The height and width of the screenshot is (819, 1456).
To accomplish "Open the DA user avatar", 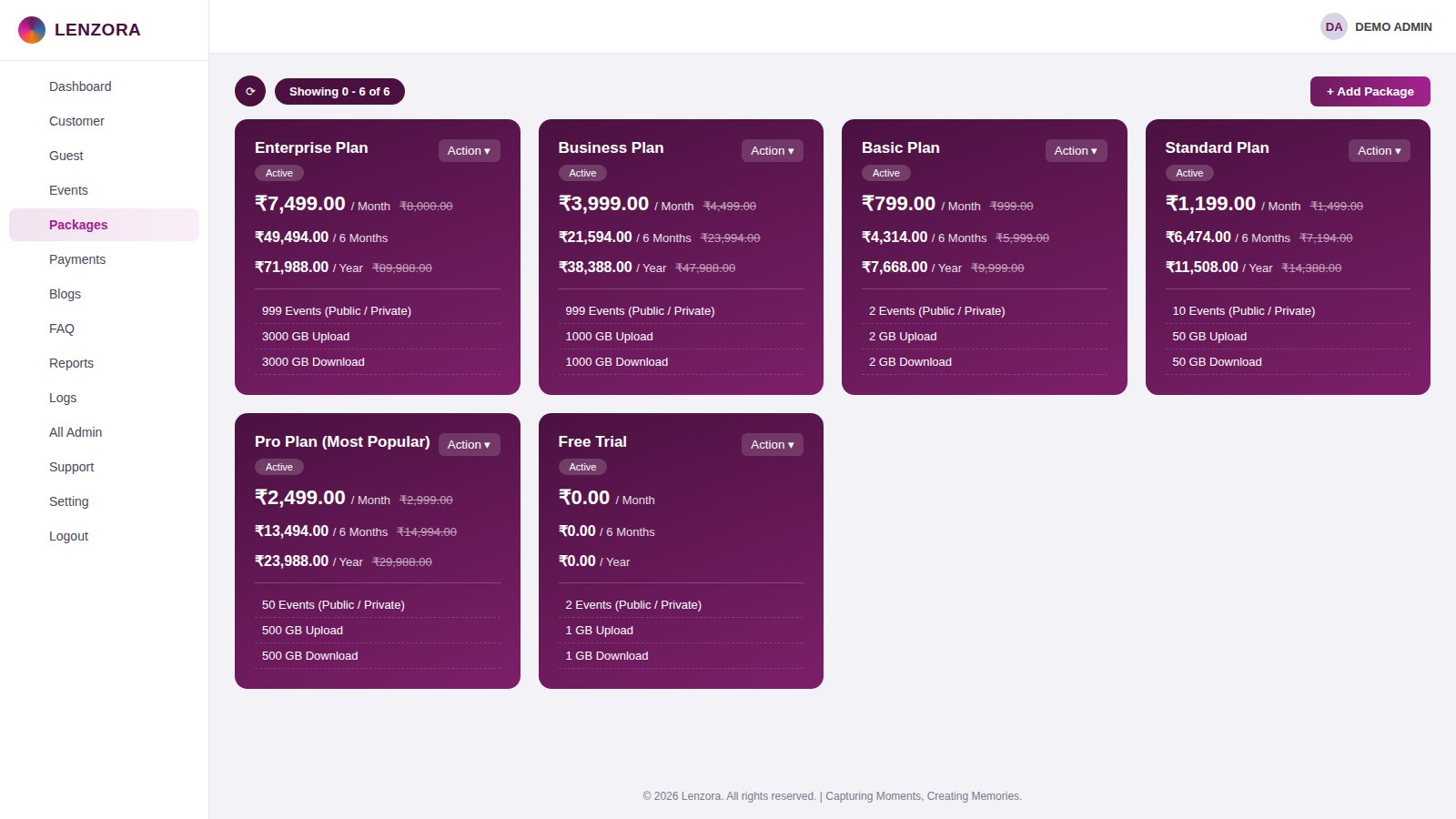I will click(1334, 26).
